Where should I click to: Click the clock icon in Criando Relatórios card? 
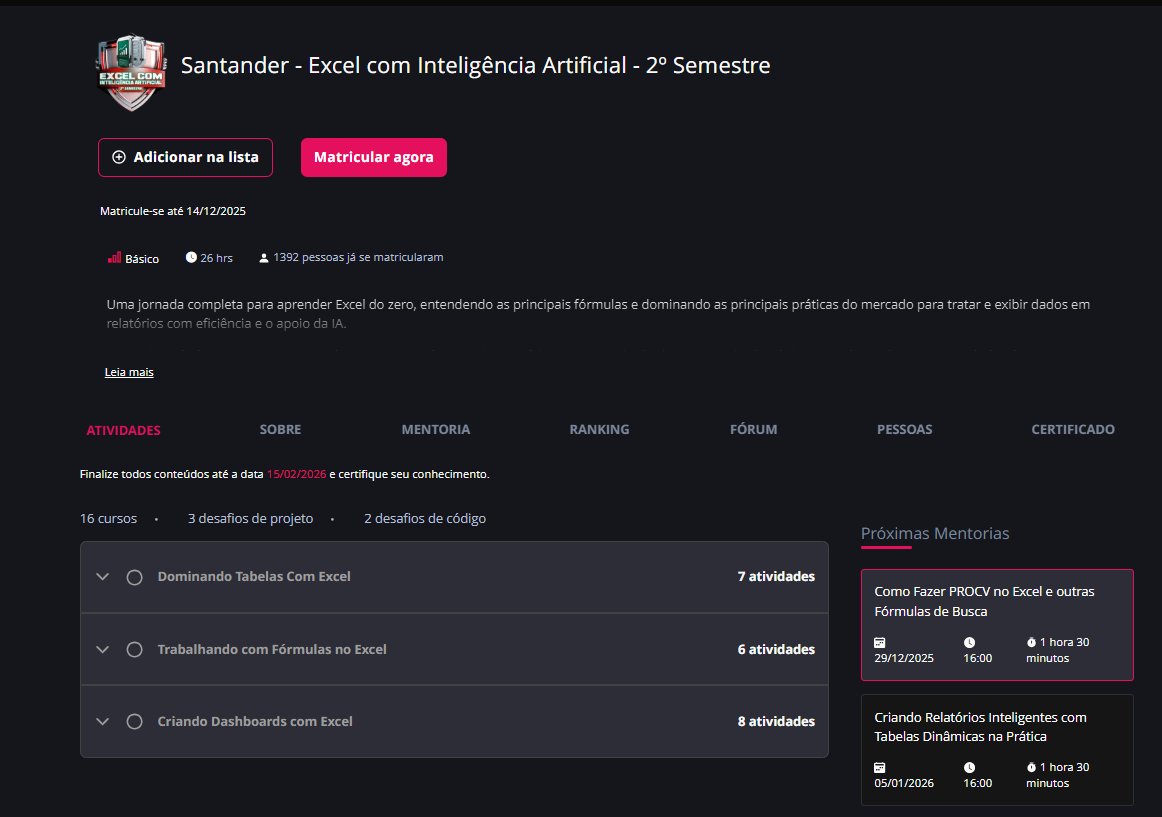click(x=969, y=767)
